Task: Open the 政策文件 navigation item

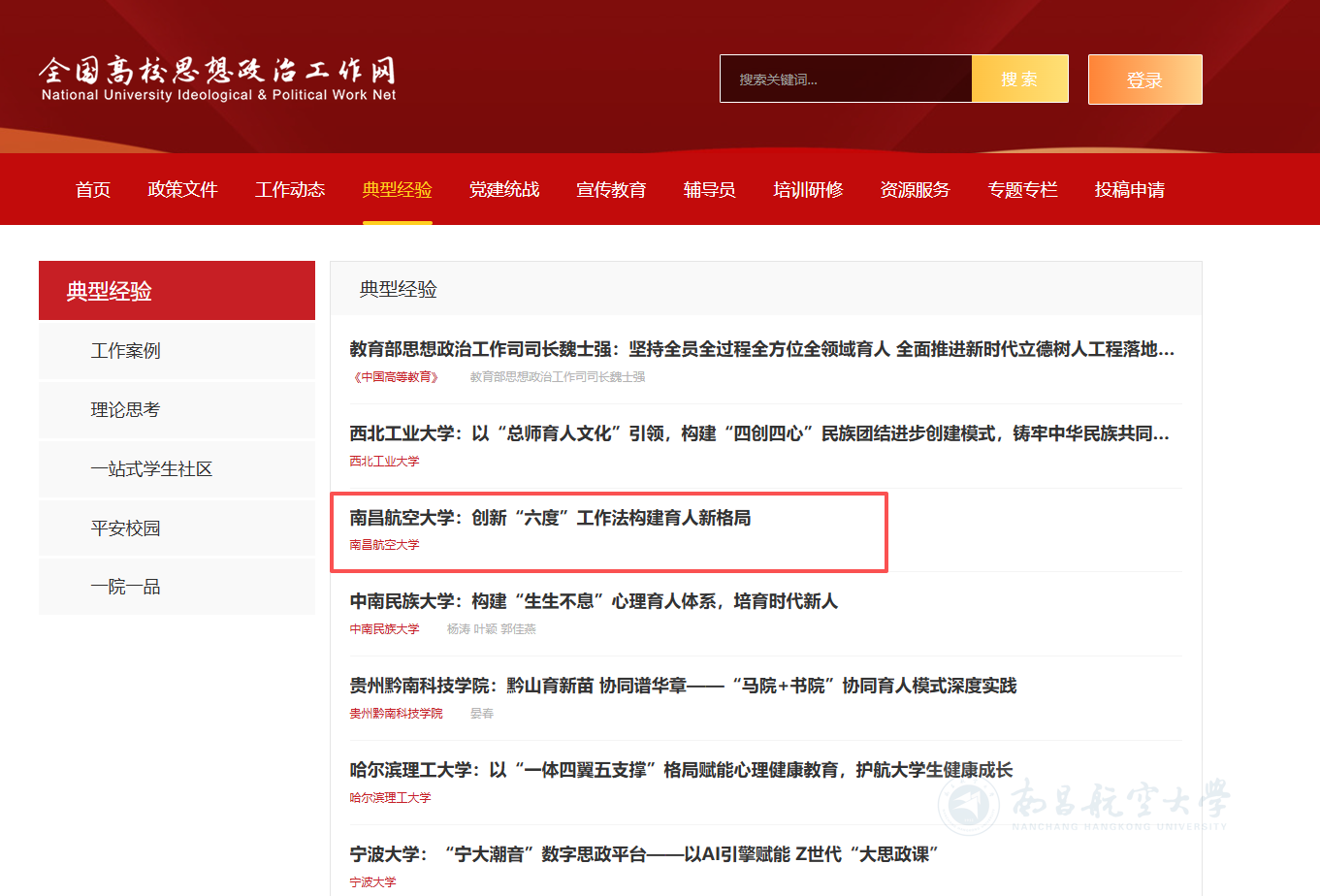Action: 182,190
